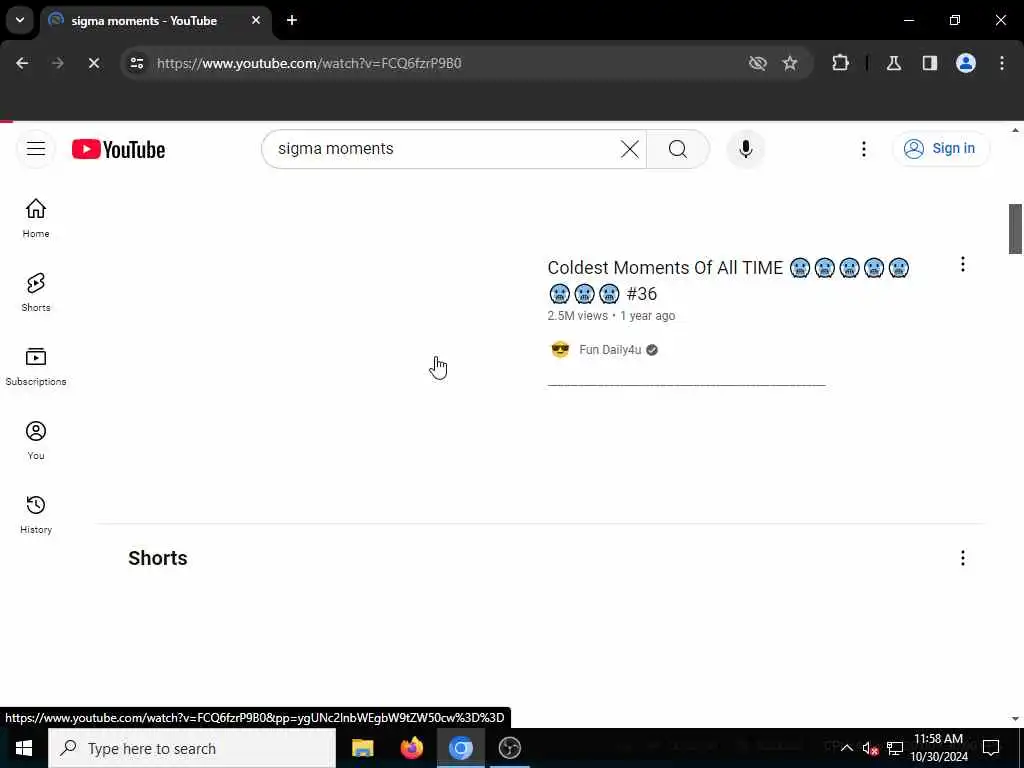
Task: Open the Windows notification center
Action: (x=991, y=748)
